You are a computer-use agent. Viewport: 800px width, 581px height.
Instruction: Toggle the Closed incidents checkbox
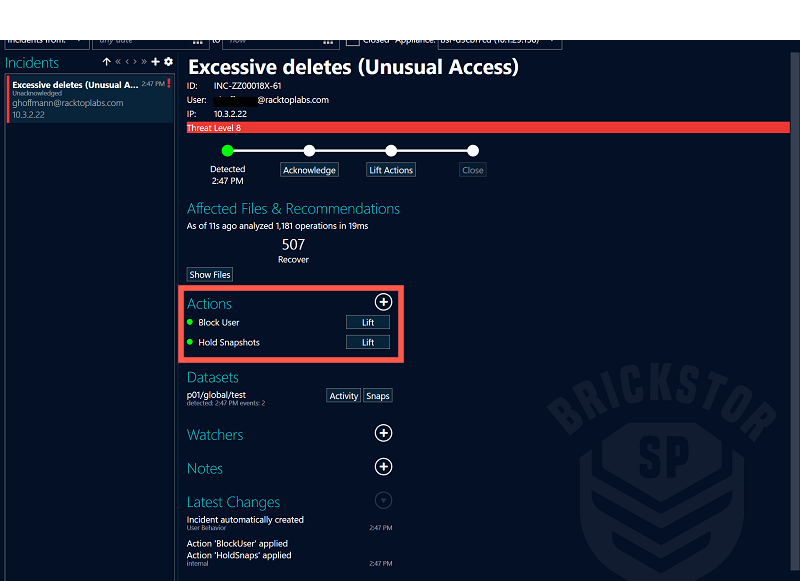(353, 42)
